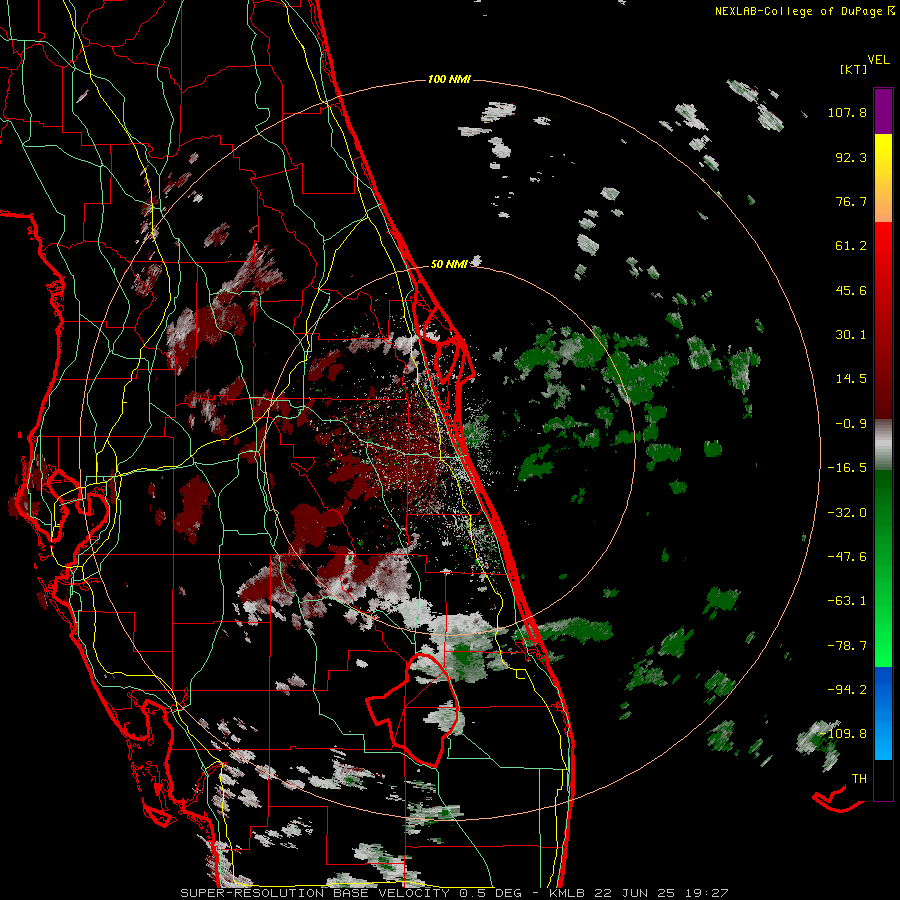Viewport: 900px width, 900px height.
Task: Select the -78.7 legend value
Action: pyautogui.click(x=847, y=646)
